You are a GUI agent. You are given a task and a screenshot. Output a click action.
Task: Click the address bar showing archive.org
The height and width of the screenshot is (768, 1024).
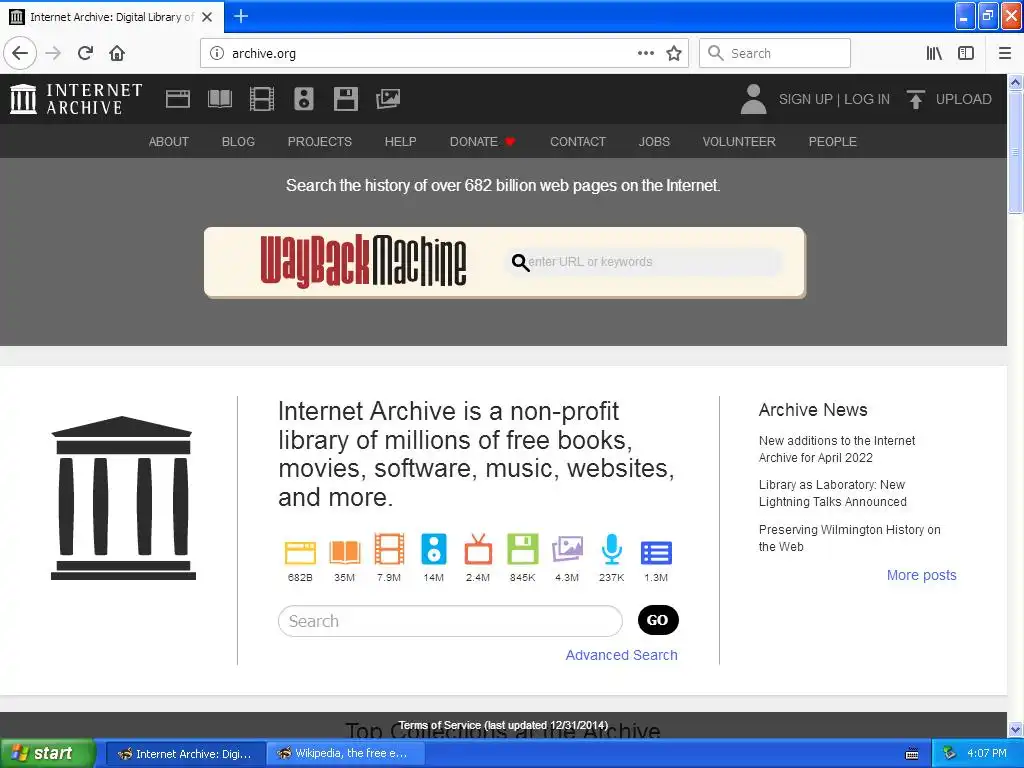tap(431, 53)
